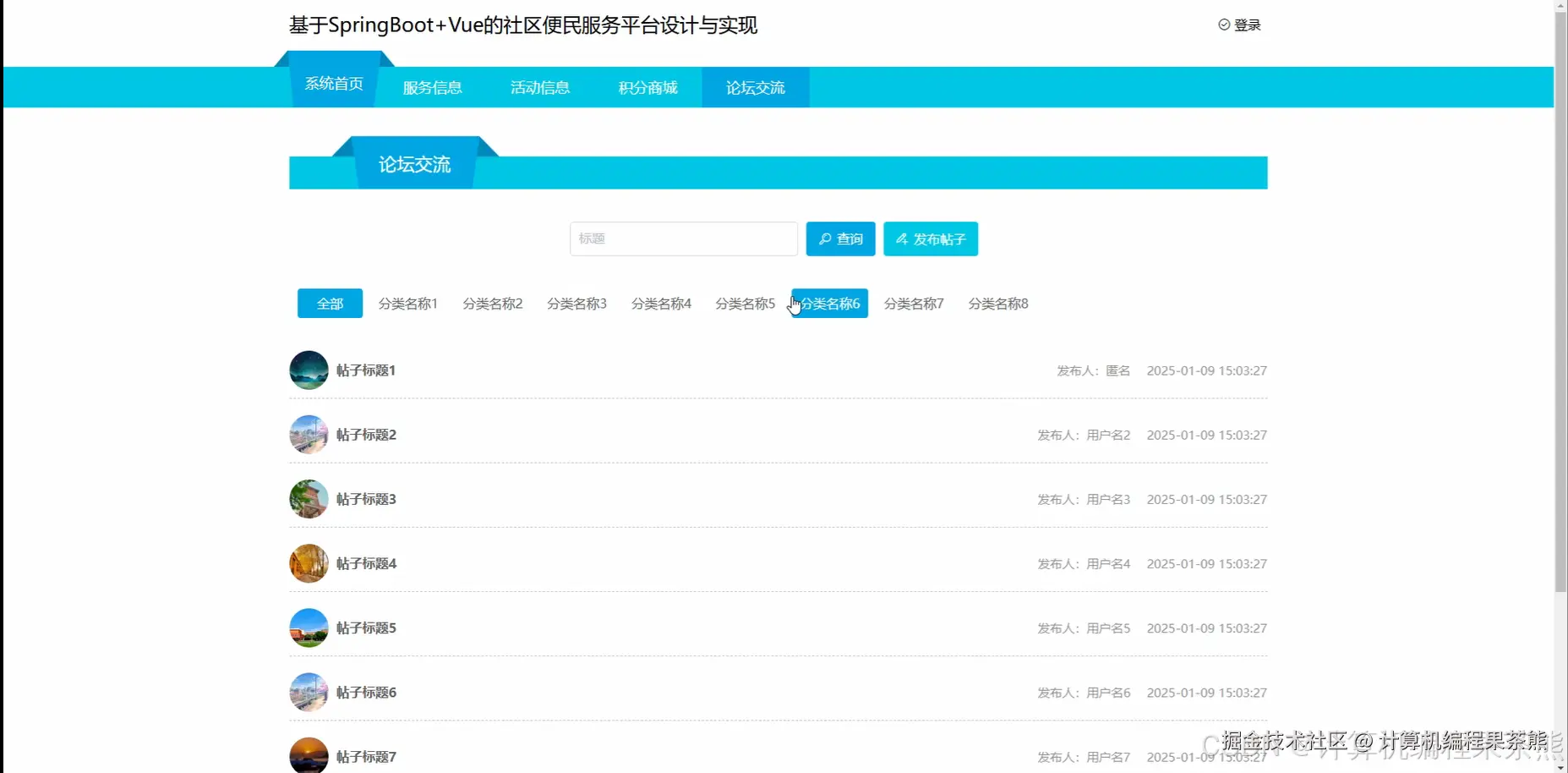This screenshot has height=773, width=1568.
Task: Click the timestamp on the 帖子标题4 row
Action: (1207, 563)
